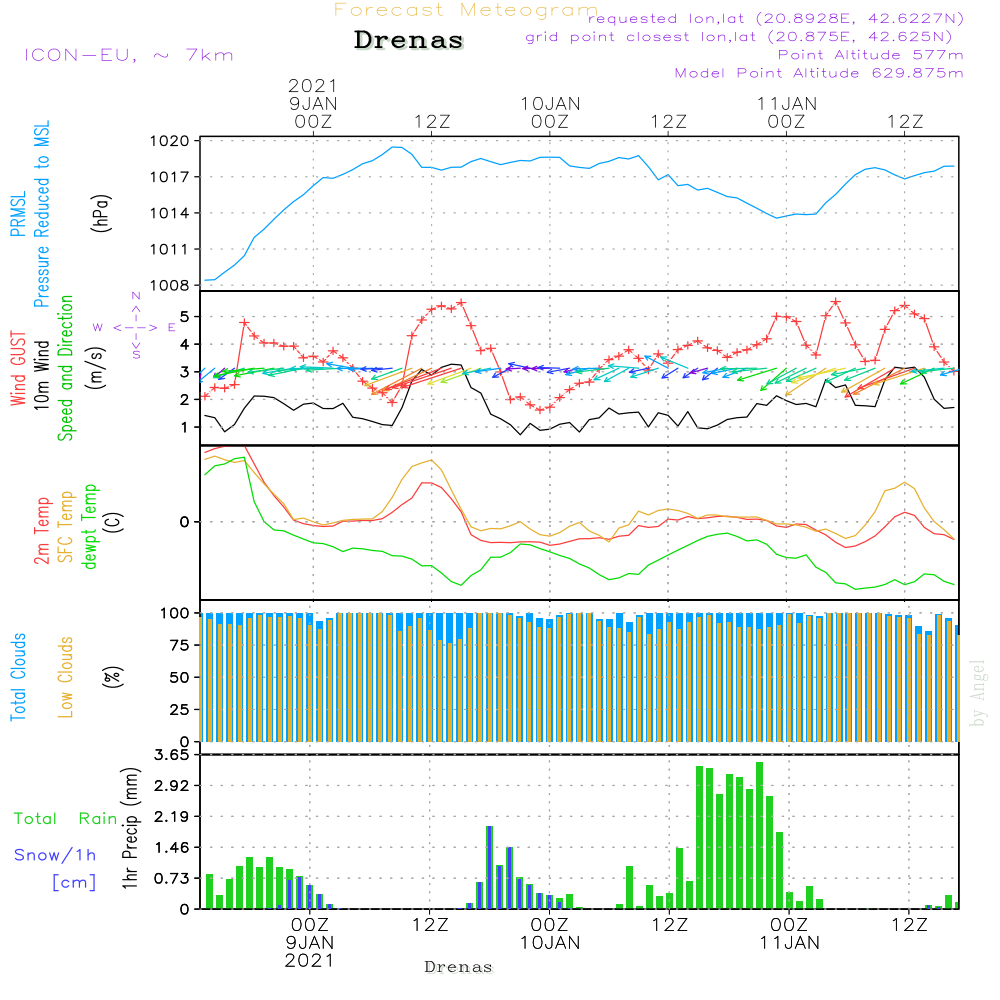The height and width of the screenshot is (1000, 1000).
Task: Click the 'Low Clouds' orange label
Action: (x=65, y=677)
